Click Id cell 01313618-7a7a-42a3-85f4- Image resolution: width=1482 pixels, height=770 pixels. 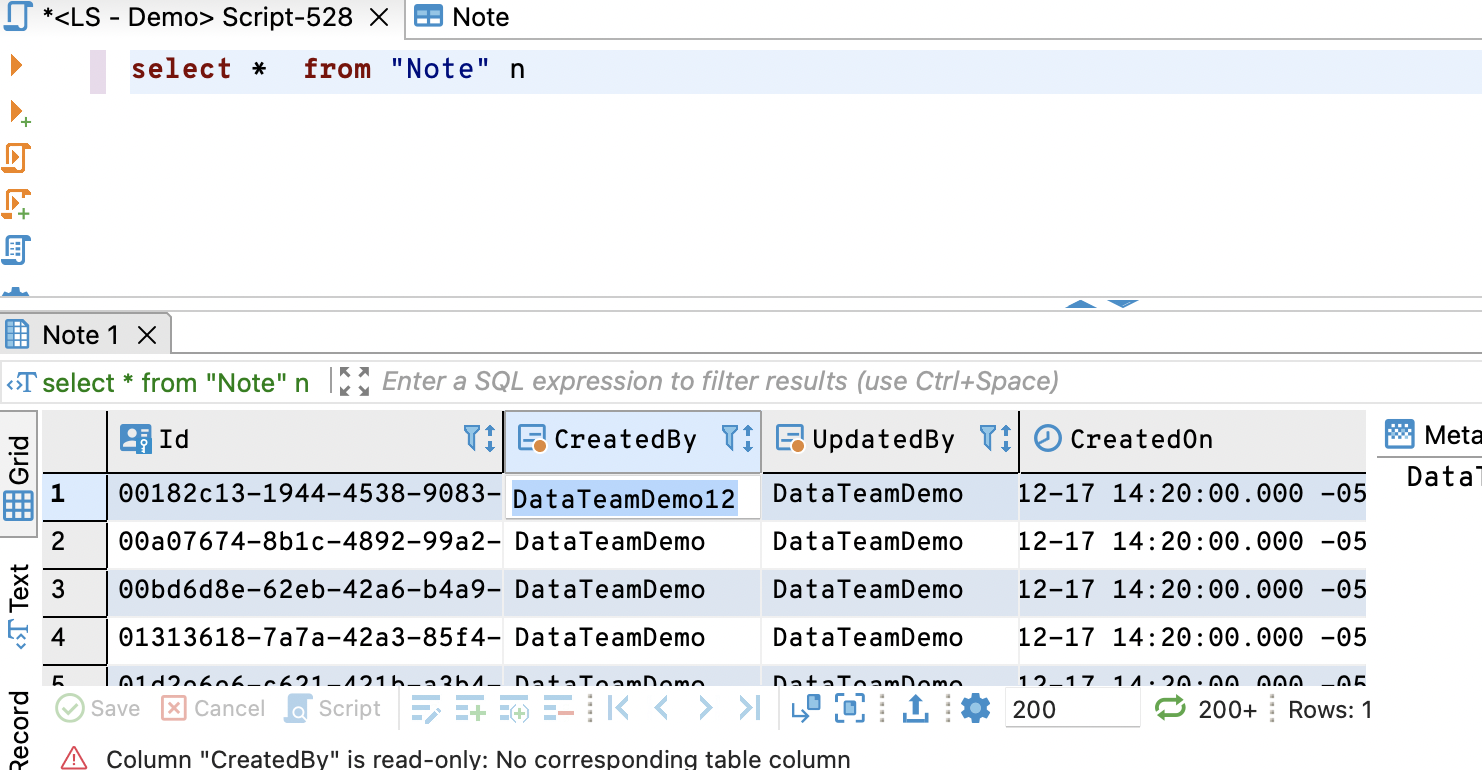(x=305, y=638)
